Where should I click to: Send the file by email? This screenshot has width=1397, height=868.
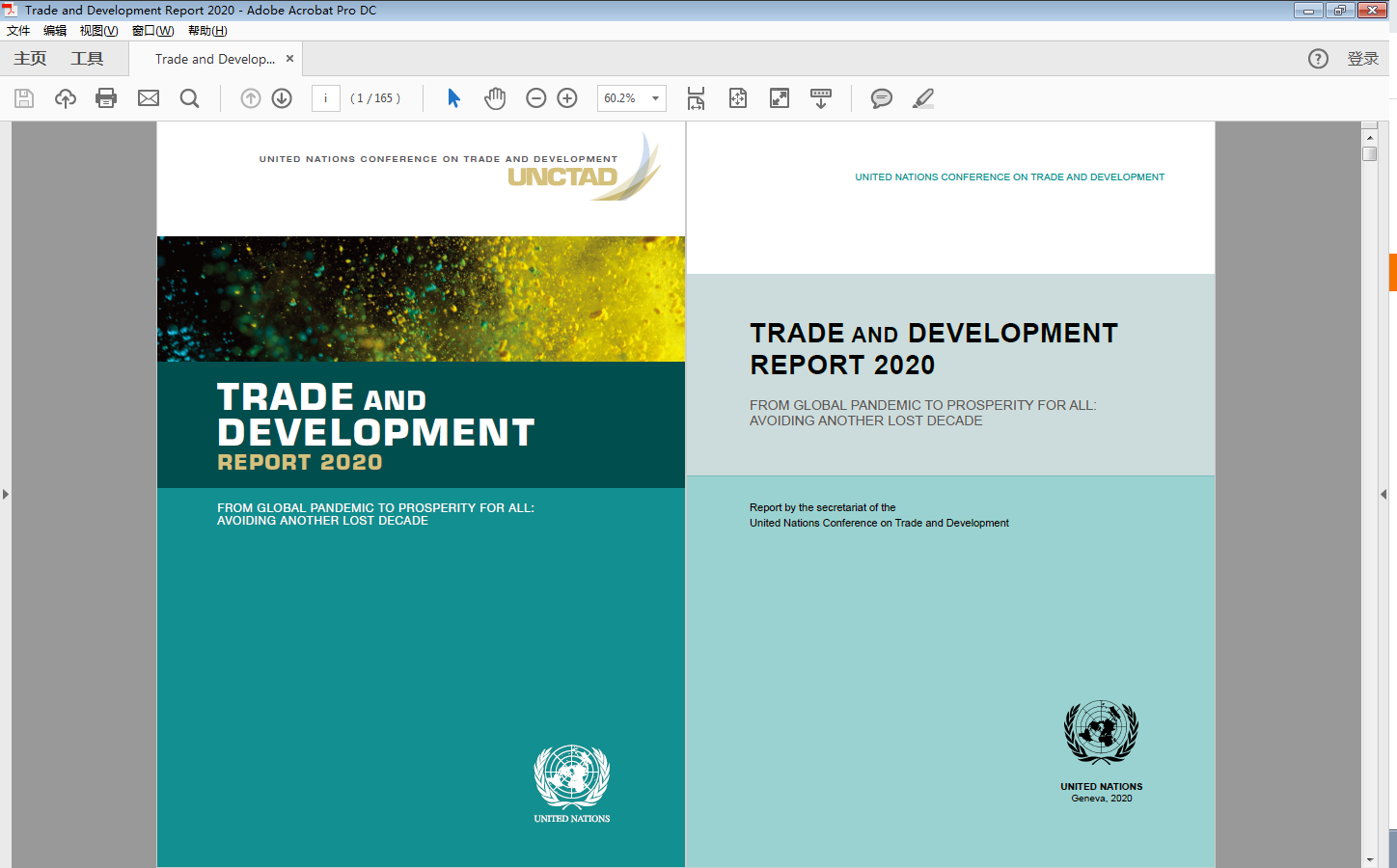(149, 98)
